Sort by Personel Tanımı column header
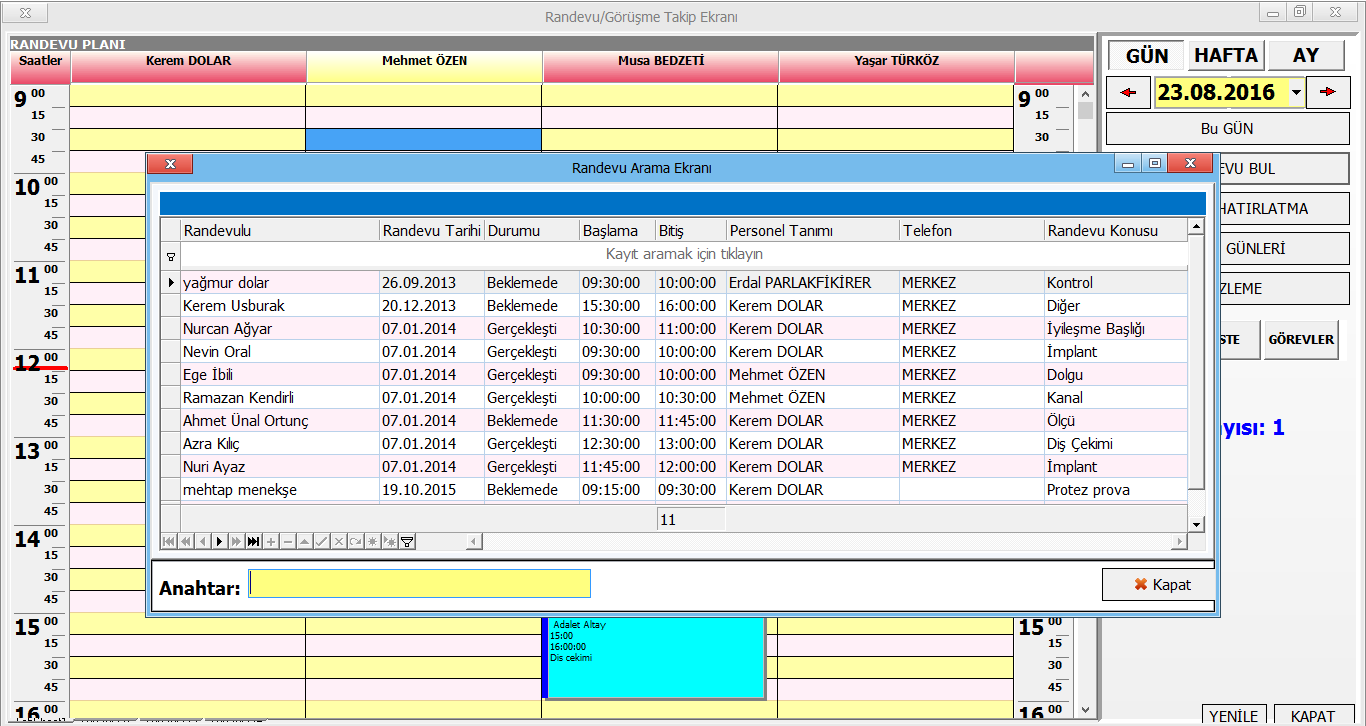 [x=812, y=231]
